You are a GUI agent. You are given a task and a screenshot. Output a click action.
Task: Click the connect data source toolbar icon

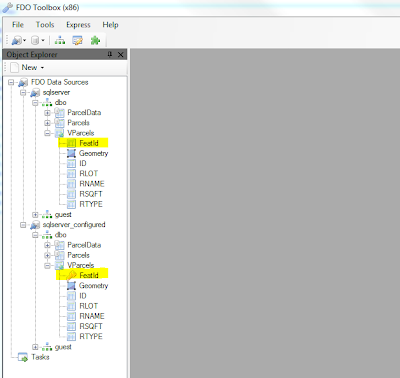point(16,40)
